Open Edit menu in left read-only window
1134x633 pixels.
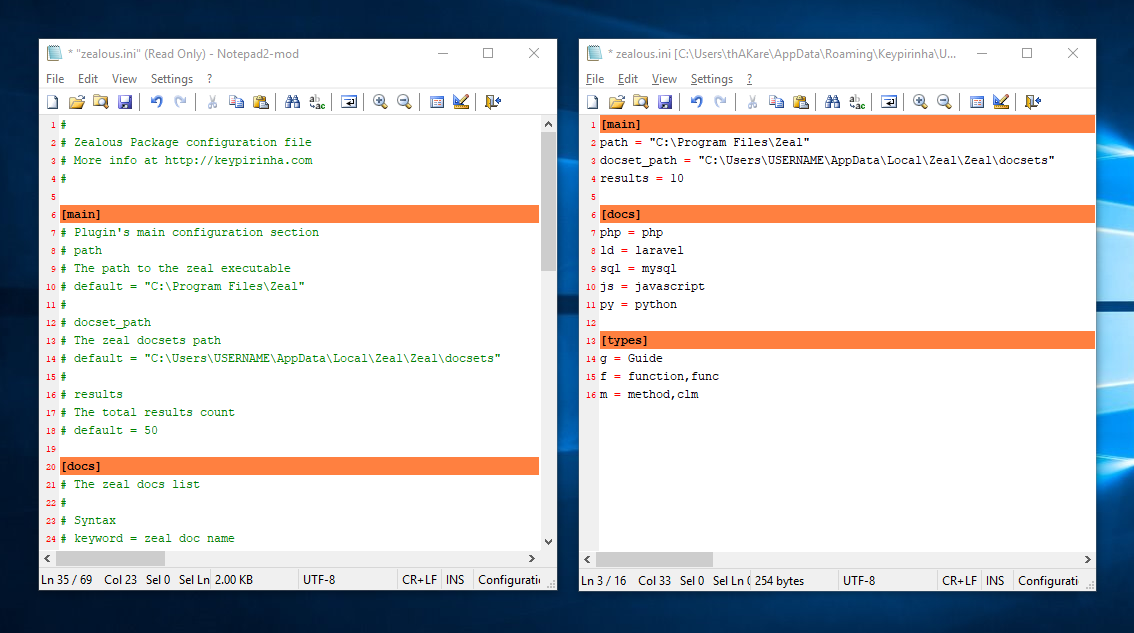[88, 79]
